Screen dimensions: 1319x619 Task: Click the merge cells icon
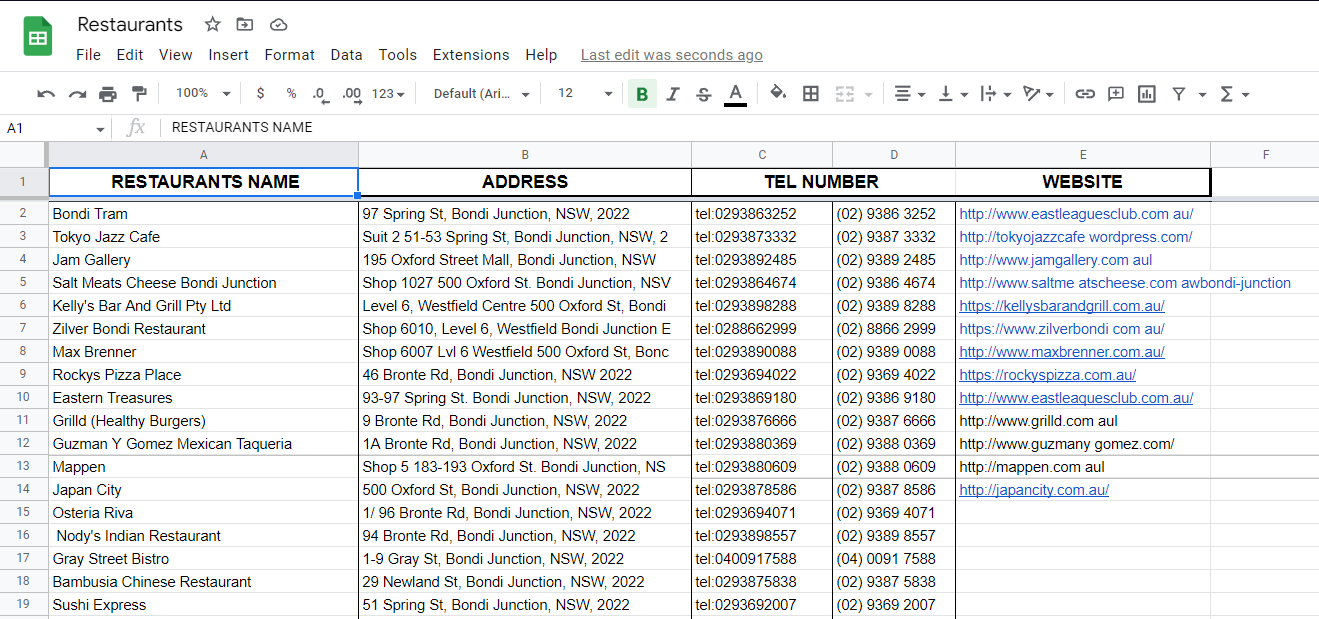click(x=845, y=94)
